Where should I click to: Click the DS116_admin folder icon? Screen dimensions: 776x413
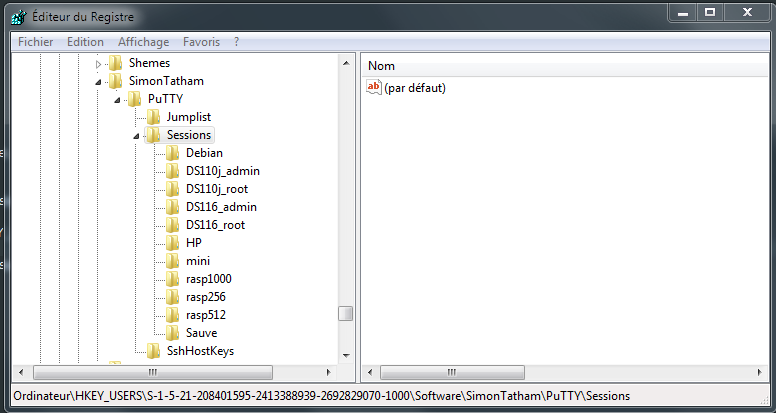(172, 207)
